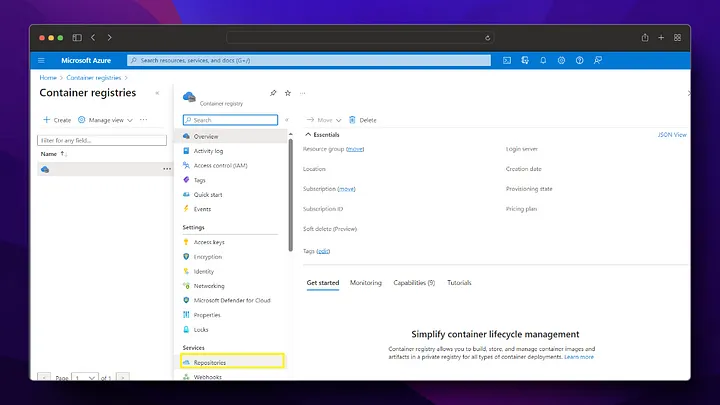The width and height of the screenshot is (720, 405).
Task: Collapse the Essentials section
Action: point(322,135)
